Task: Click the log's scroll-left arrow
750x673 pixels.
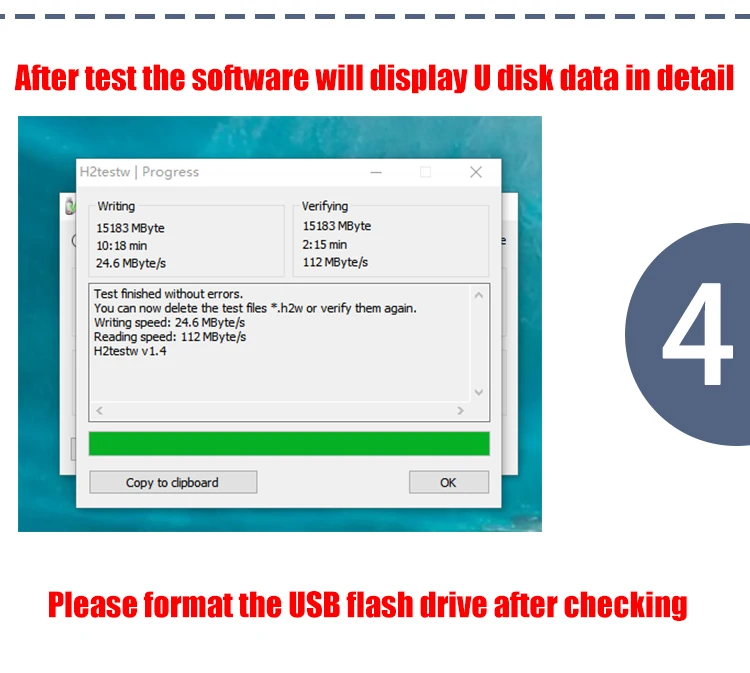Action: 99,410
